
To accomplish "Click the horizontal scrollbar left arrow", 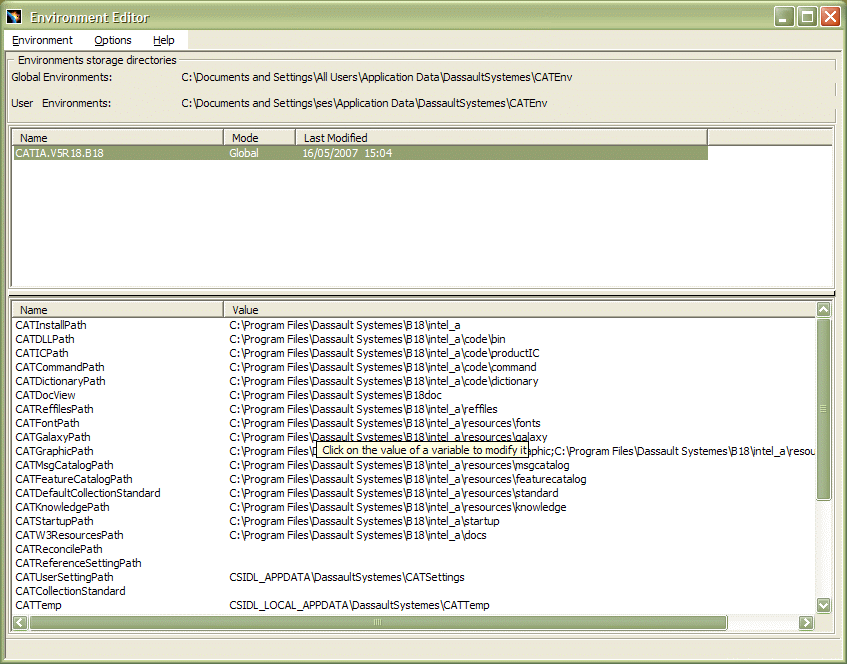I will [20, 622].
